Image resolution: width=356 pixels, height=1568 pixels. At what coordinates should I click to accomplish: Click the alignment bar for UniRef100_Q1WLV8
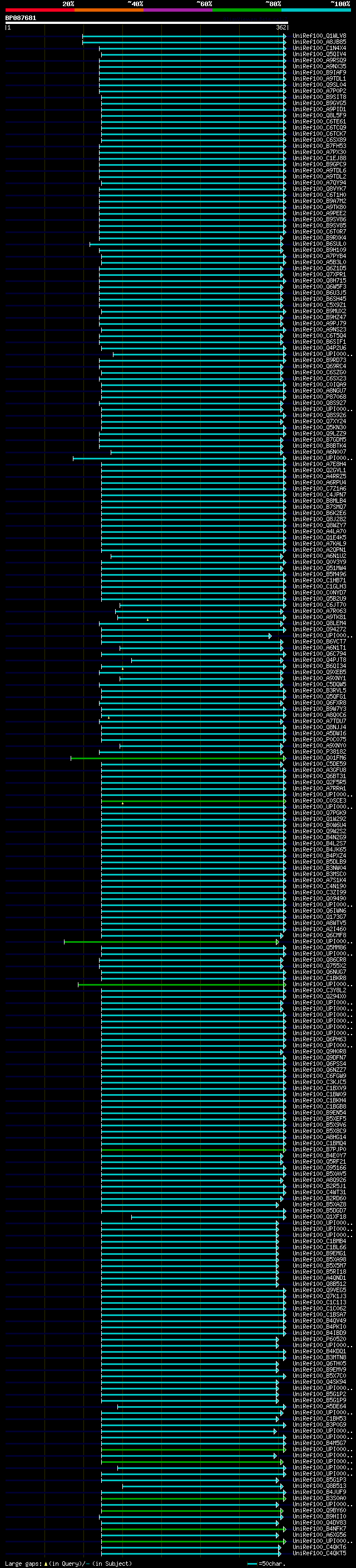[x=184, y=36]
